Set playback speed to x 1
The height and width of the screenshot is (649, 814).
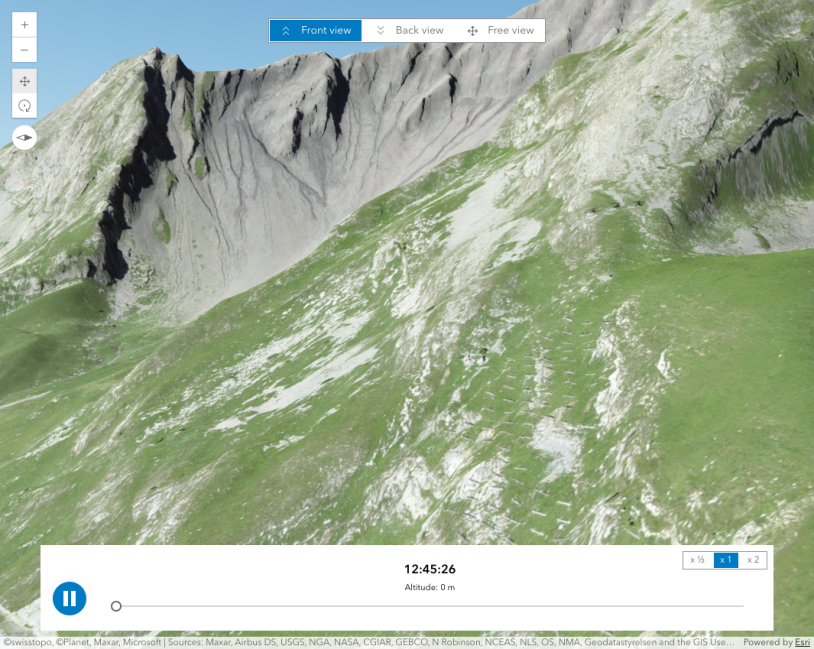[726, 560]
